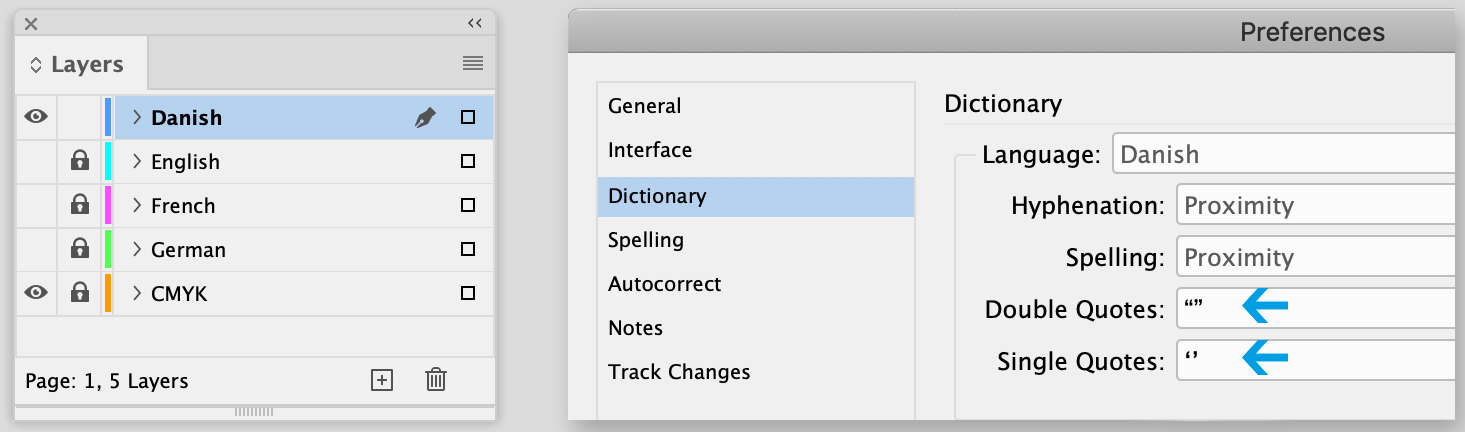
Task: Click the selection square on French layer
Action: [x=467, y=206]
